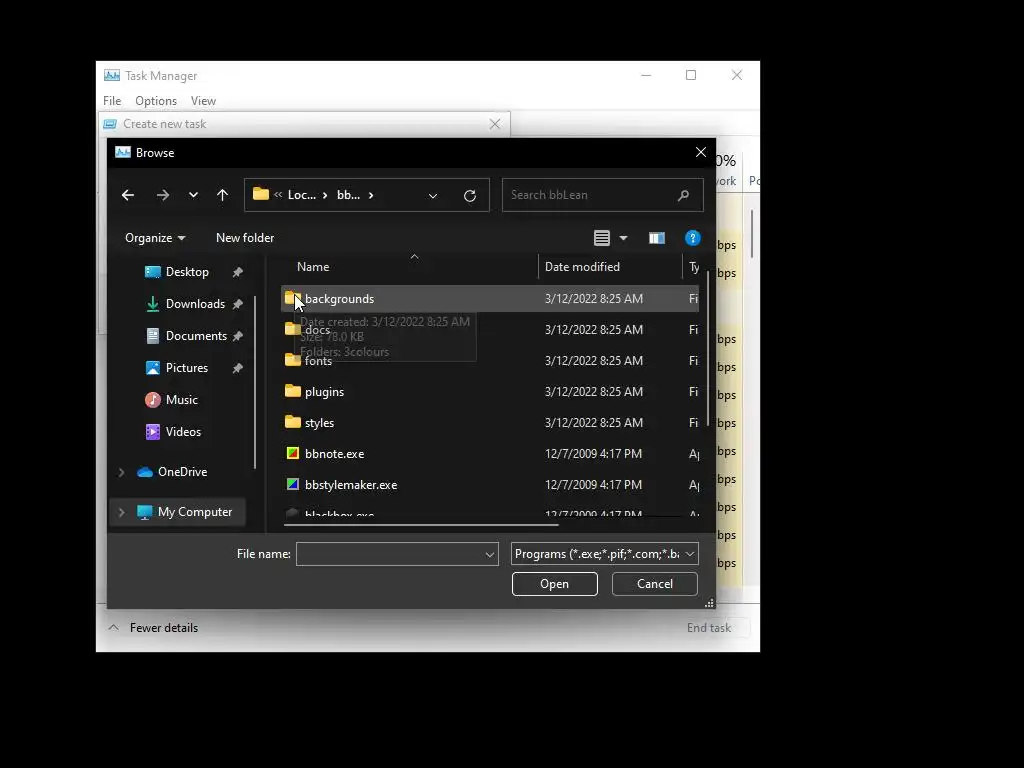Select Music in the navigation pane
The image size is (1024, 768).
pos(181,400)
